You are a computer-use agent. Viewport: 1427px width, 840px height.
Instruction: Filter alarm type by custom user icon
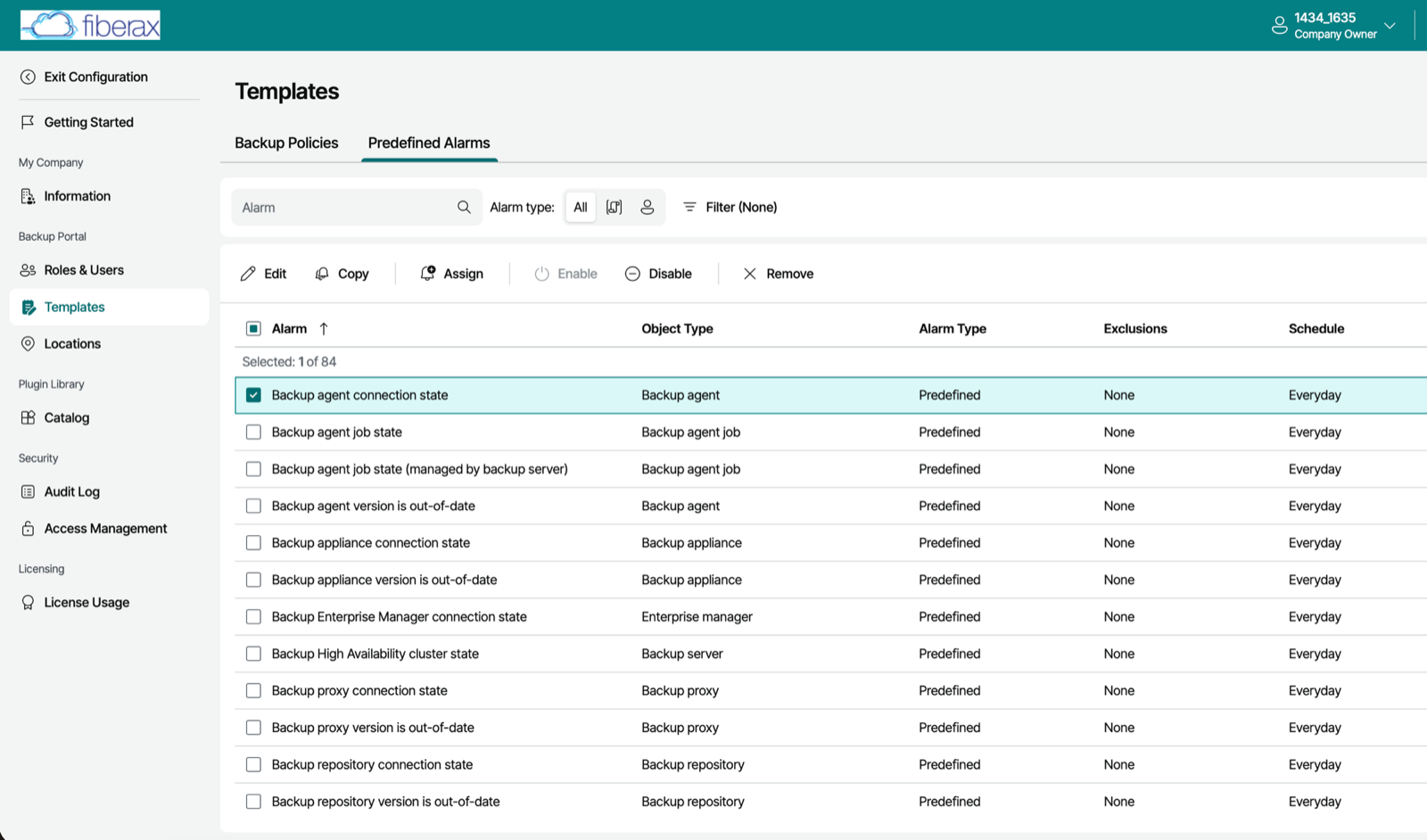tap(648, 207)
